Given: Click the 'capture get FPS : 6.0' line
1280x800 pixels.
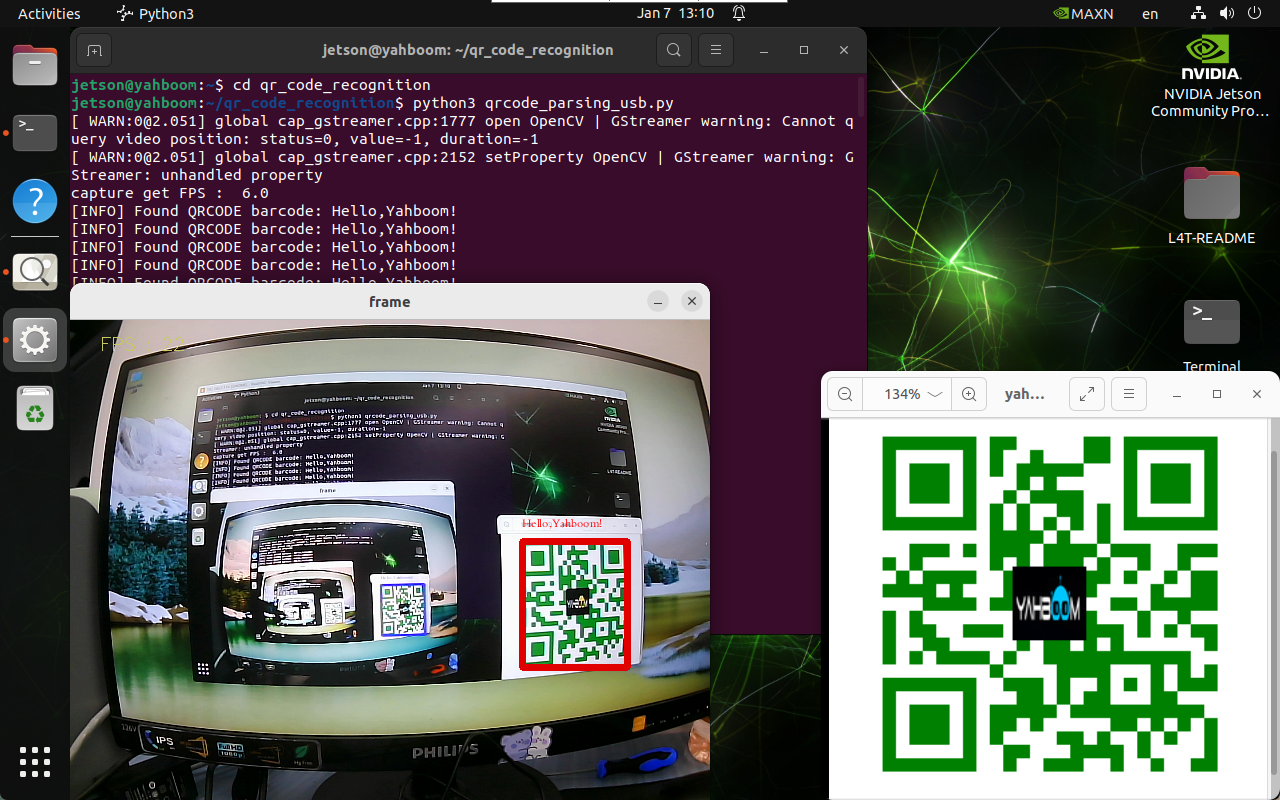Looking at the screenshot, I should pos(170,193).
